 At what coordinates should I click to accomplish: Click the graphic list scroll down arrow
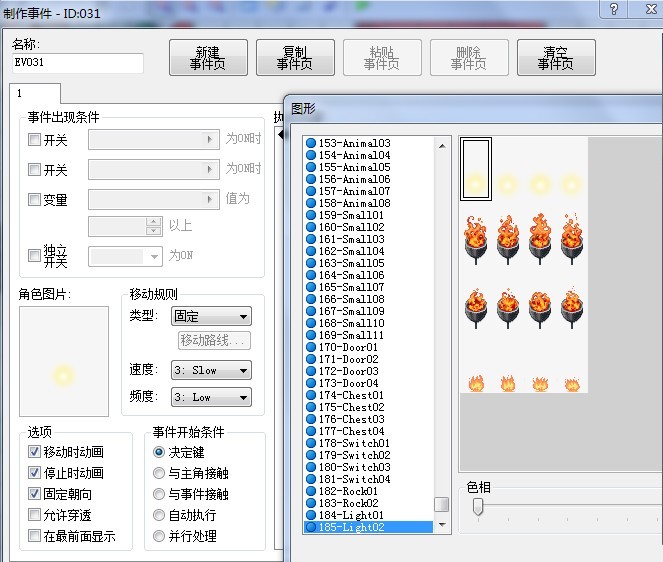[x=442, y=524]
